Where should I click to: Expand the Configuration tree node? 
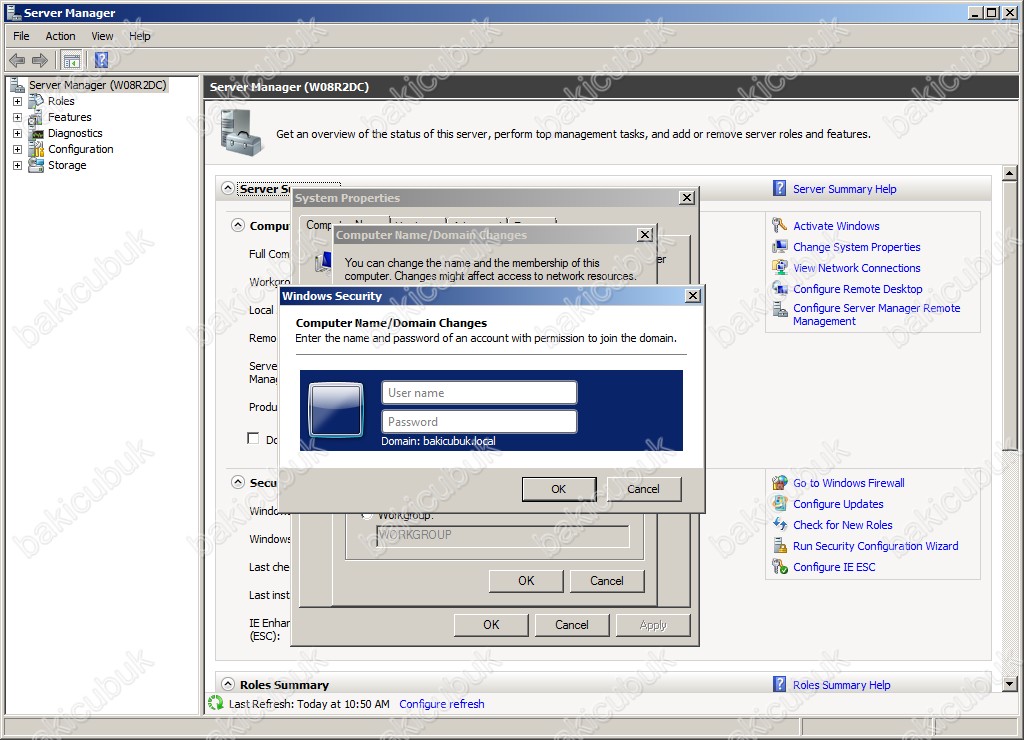tap(18, 150)
